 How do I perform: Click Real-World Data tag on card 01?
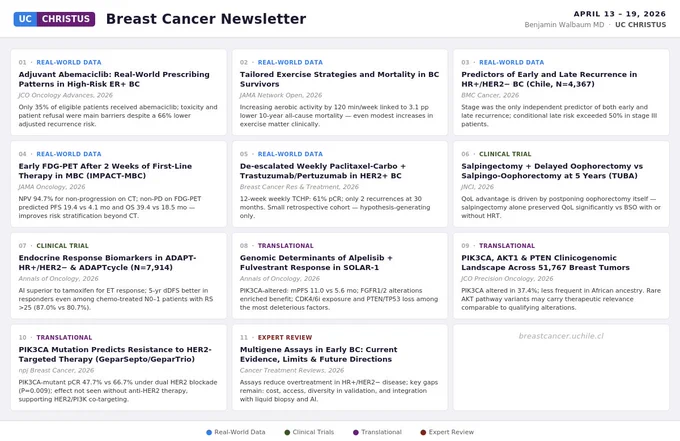[x=69, y=62]
